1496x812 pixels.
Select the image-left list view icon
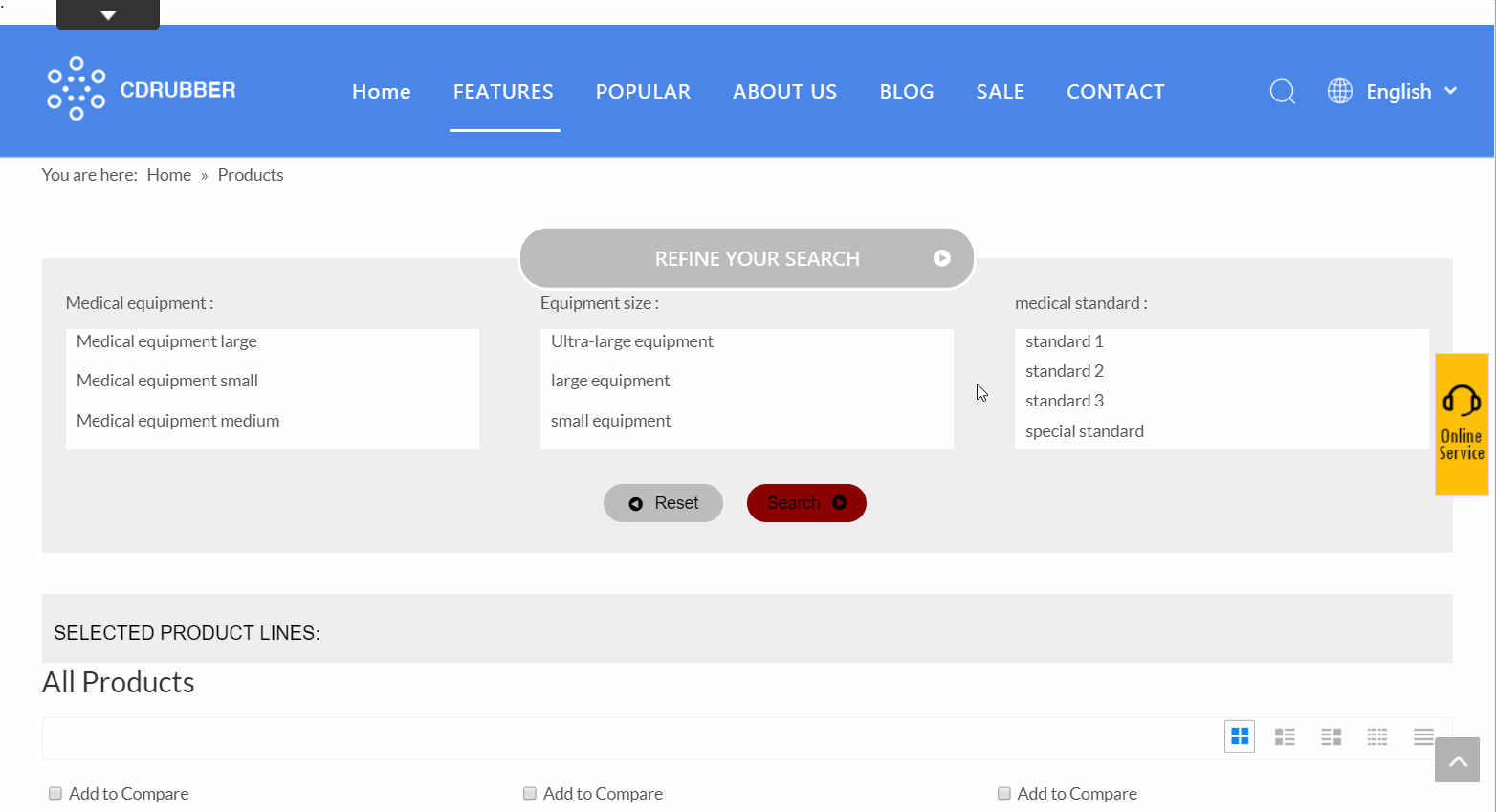pos(1285,736)
